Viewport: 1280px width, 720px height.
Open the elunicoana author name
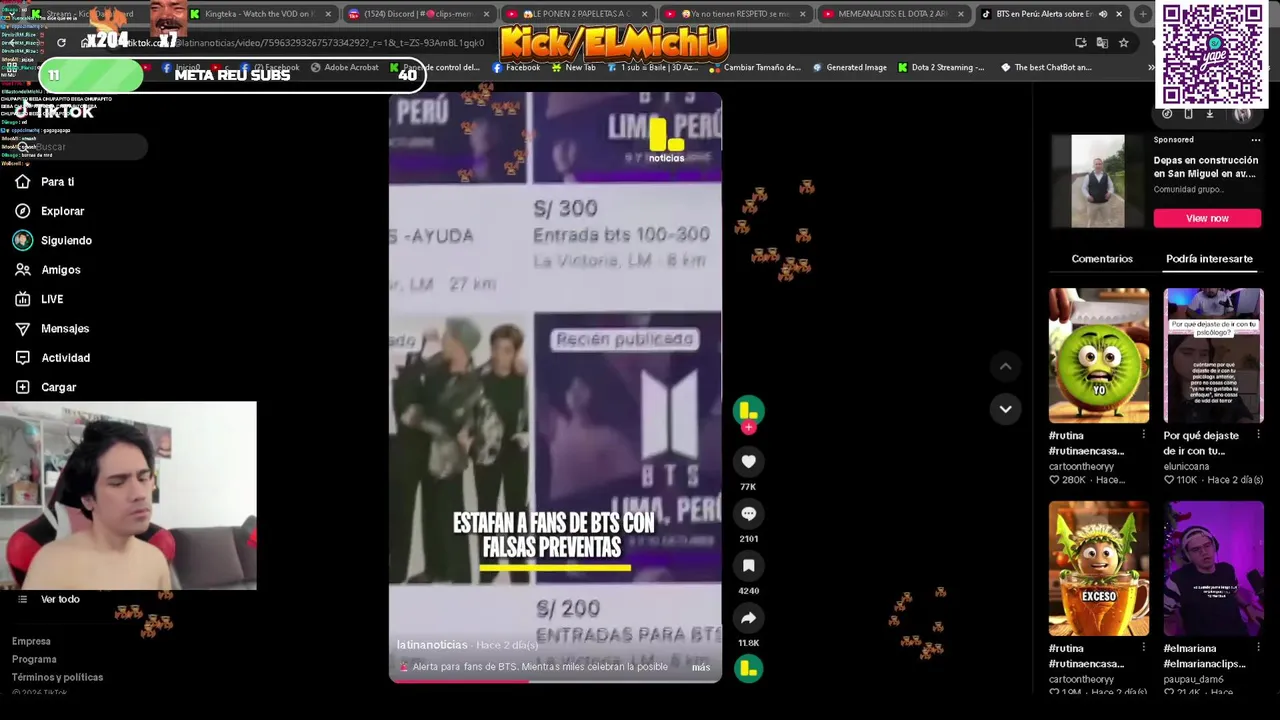(1186, 466)
